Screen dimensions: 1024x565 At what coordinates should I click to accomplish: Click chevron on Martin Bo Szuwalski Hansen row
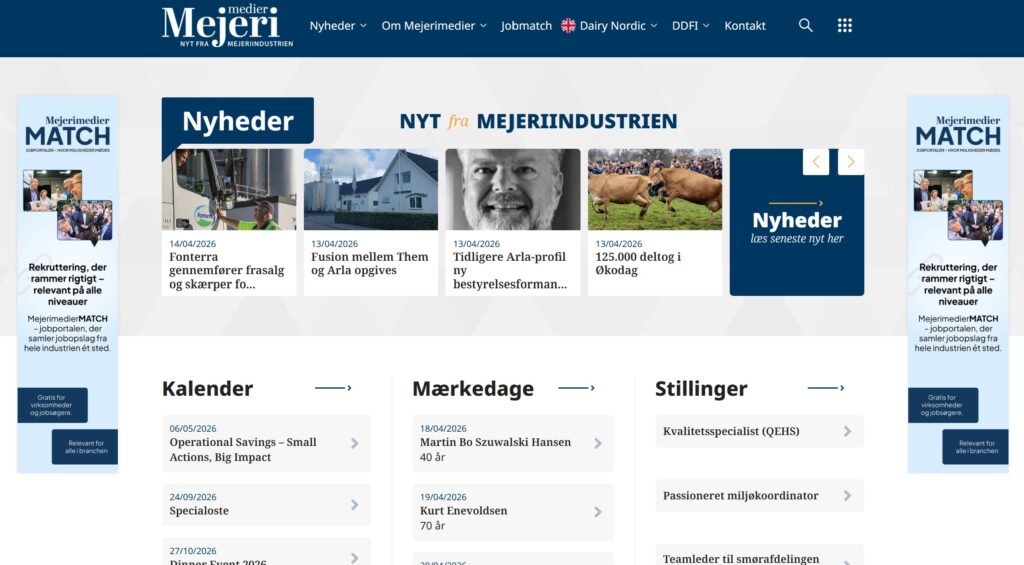tap(598, 444)
